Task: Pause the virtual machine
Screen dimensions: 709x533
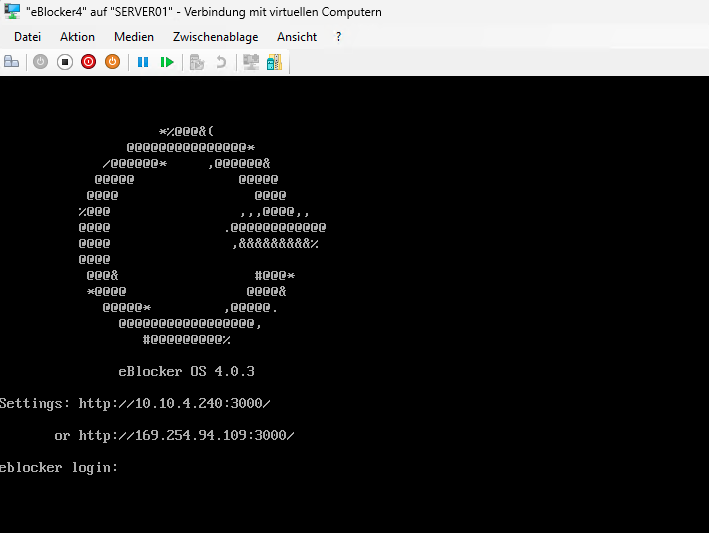Action: (x=143, y=62)
